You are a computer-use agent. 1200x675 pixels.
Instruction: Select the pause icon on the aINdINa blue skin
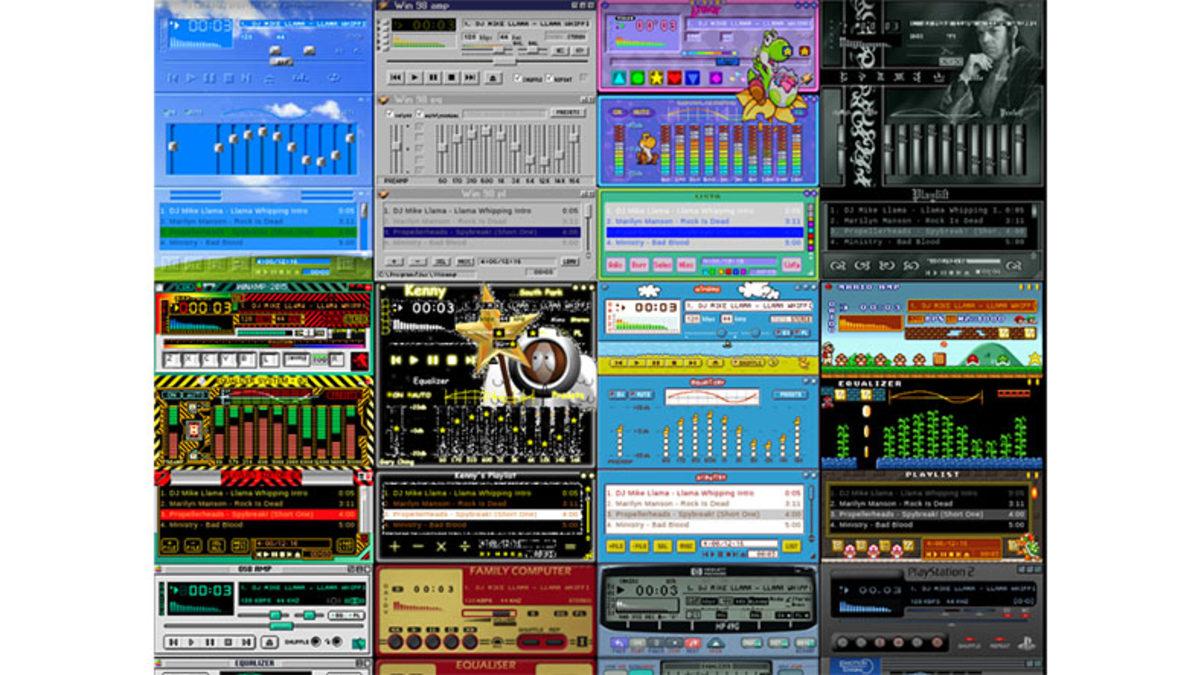point(655,363)
